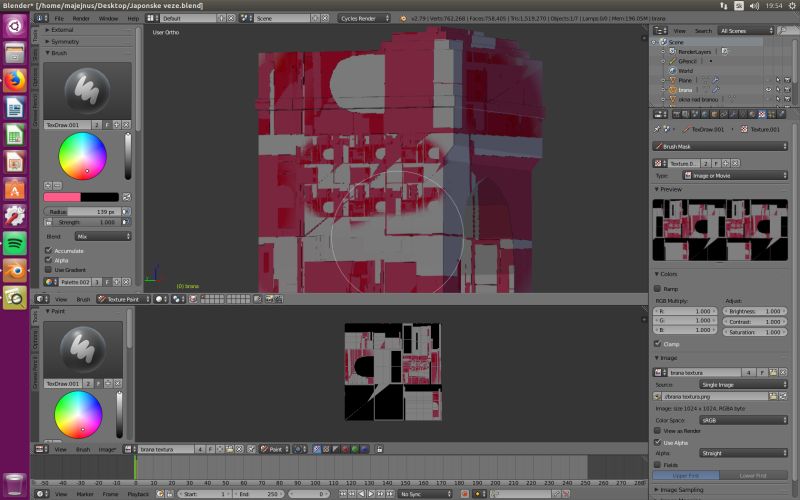Swap foreground and background brush colors

point(127,197)
